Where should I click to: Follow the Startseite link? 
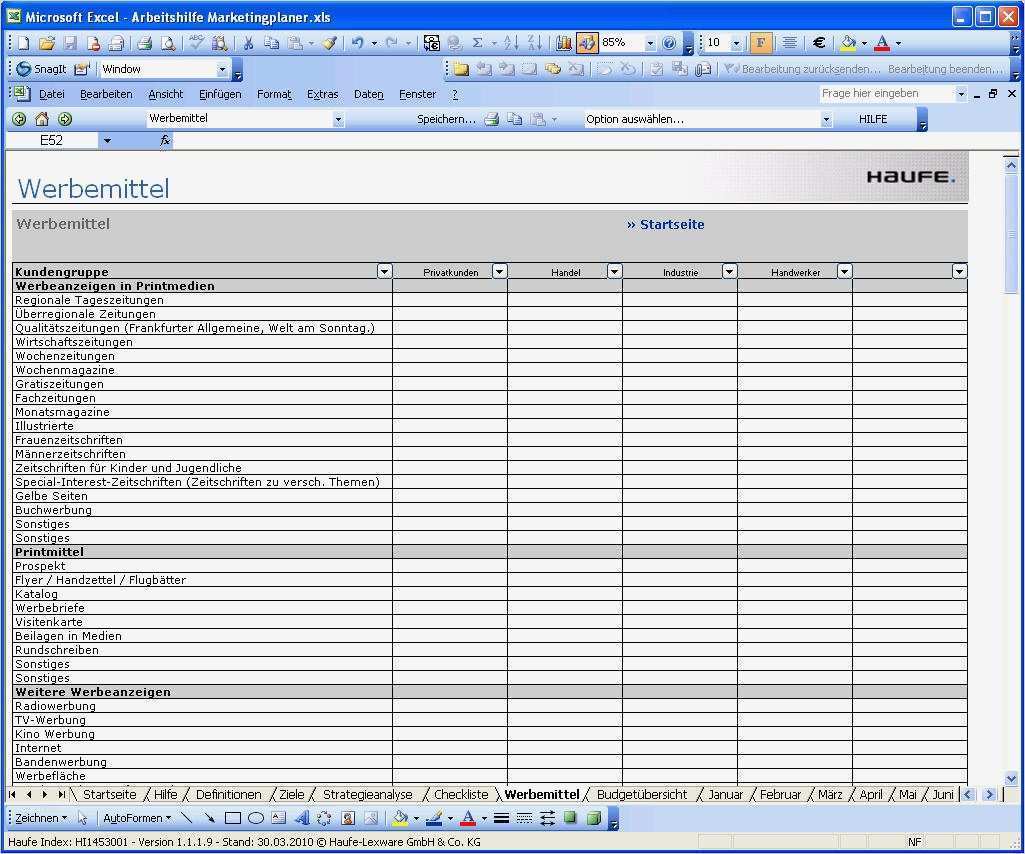point(665,224)
